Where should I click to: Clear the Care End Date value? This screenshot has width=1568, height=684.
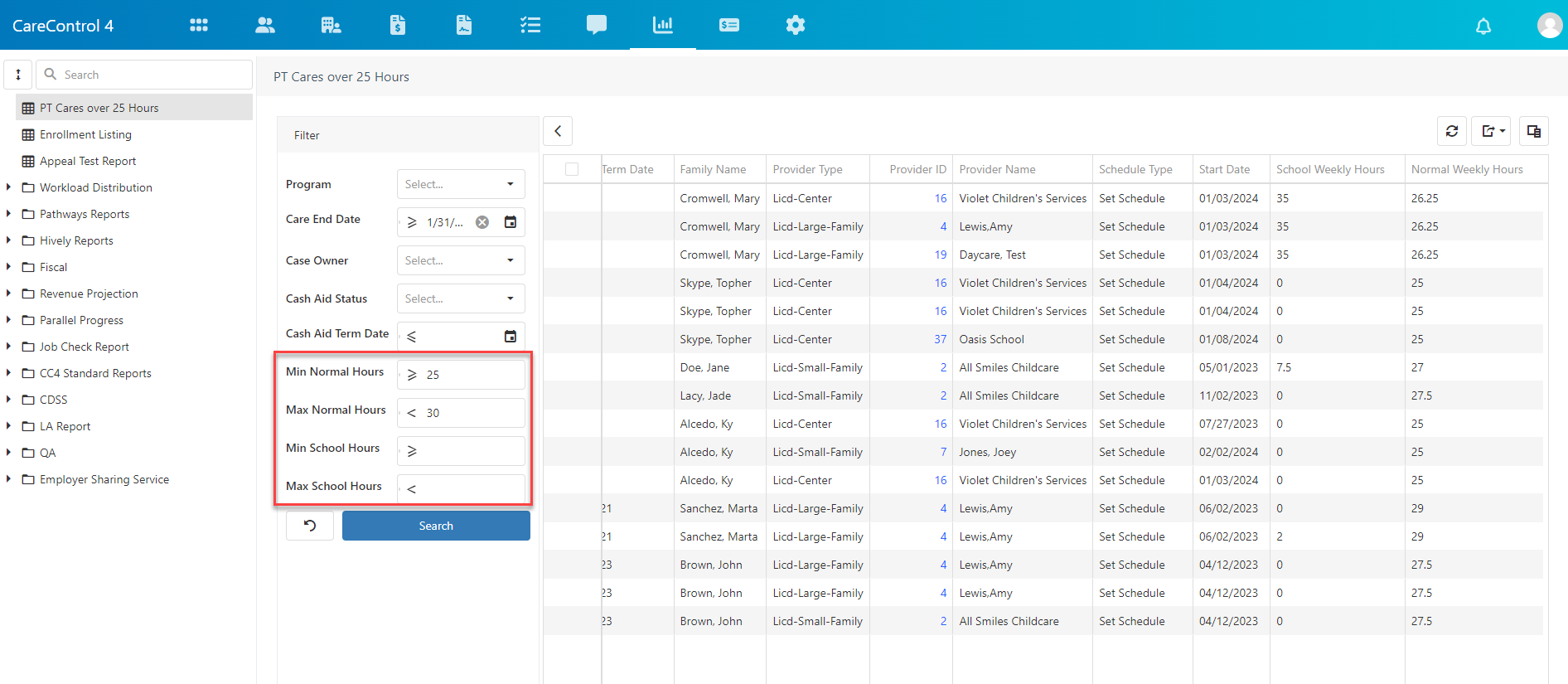pyautogui.click(x=482, y=222)
